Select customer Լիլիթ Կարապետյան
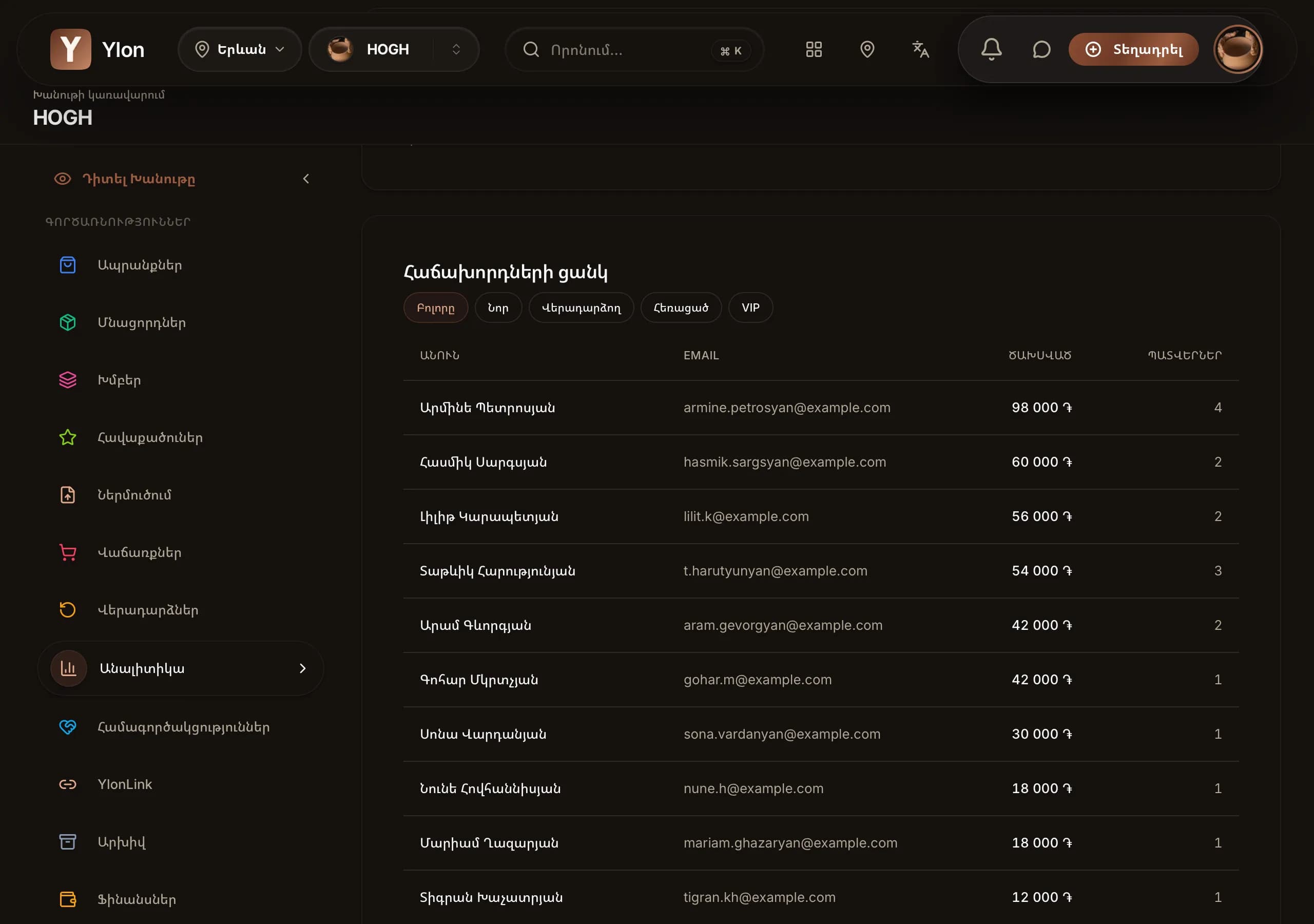Viewport: 1314px width, 924px height. (x=489, y=516)
